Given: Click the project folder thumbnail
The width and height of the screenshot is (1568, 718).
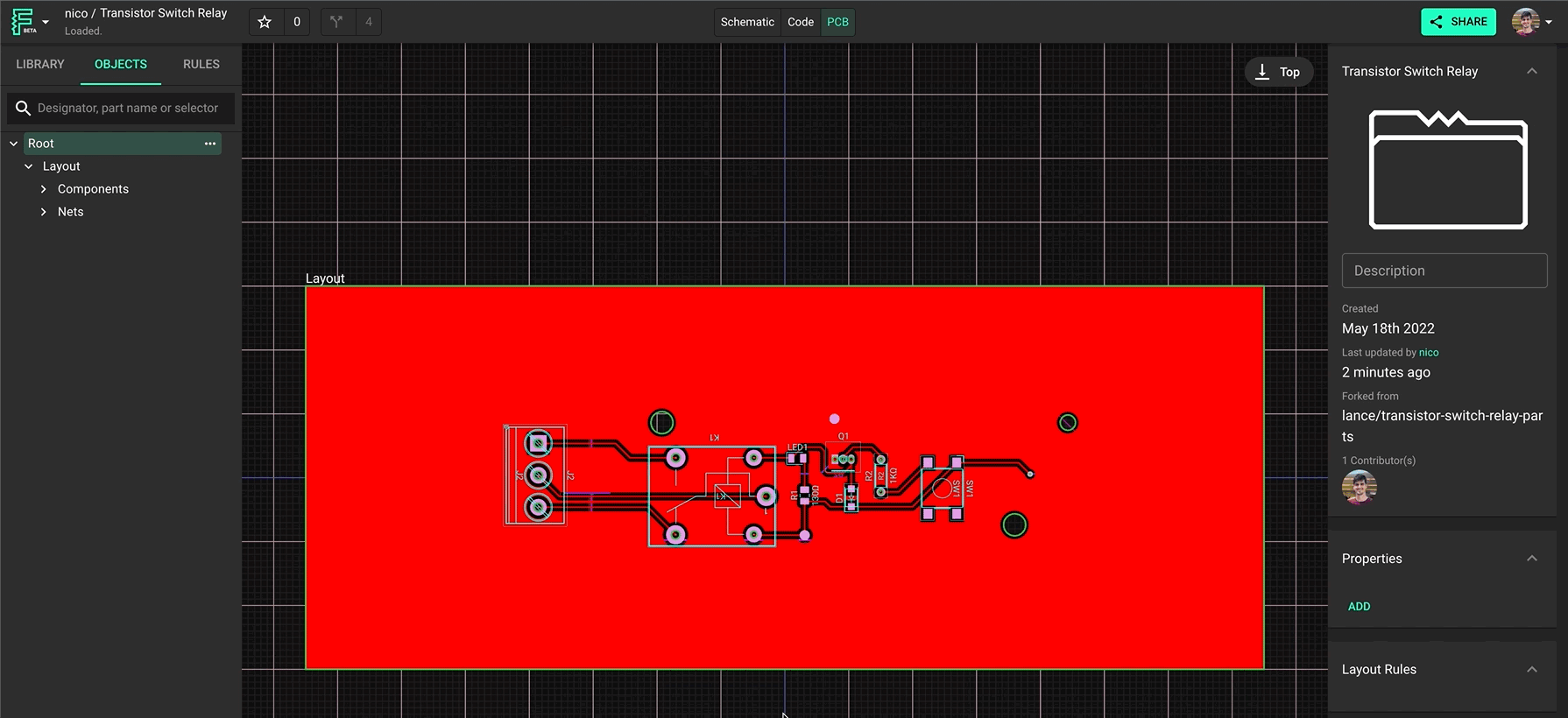Looking at the screenshot, I should pyautogui.click(x=1448, y=170).
